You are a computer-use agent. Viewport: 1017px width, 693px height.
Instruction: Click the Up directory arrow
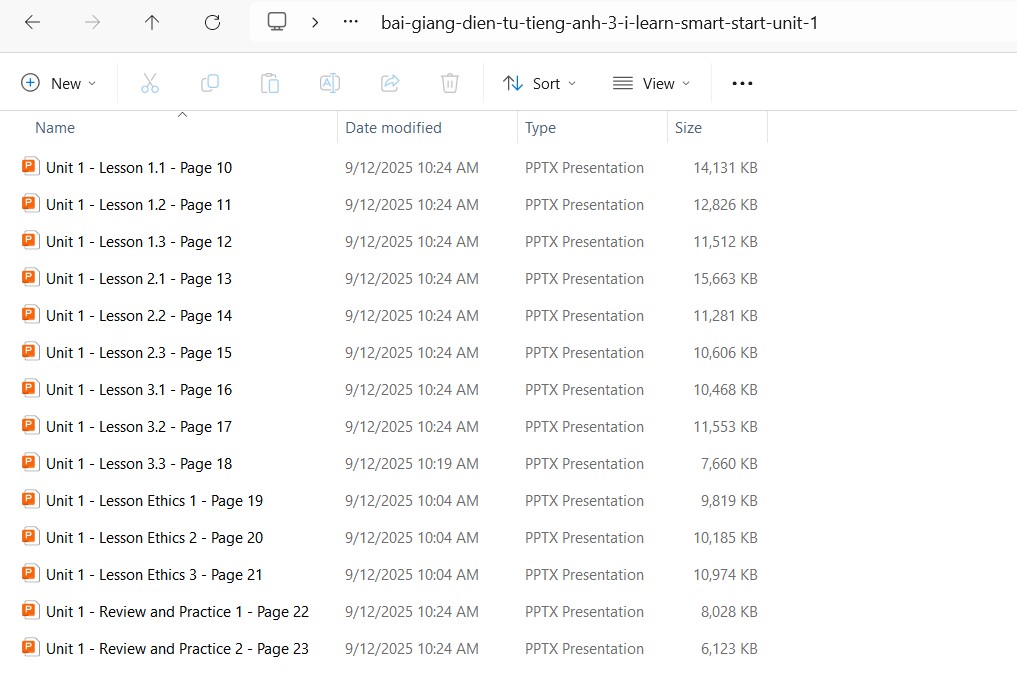click(152, 22)
